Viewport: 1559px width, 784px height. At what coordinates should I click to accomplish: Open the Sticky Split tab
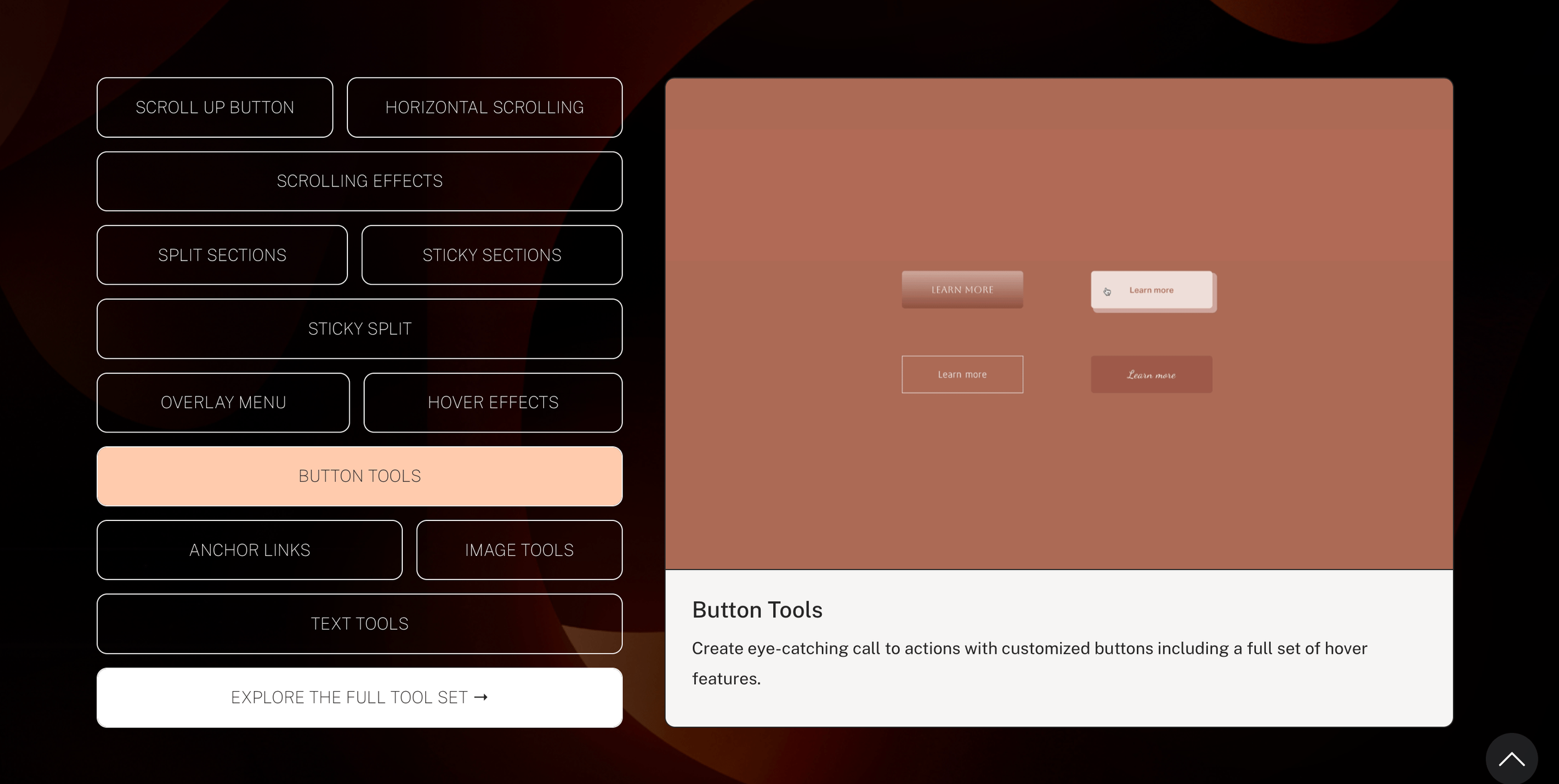359,328
